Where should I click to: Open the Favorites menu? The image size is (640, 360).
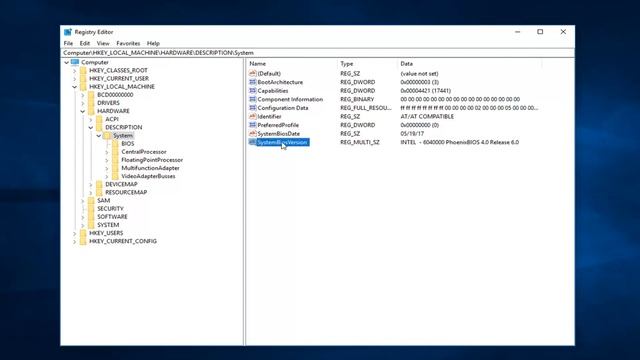coord(128,43)
